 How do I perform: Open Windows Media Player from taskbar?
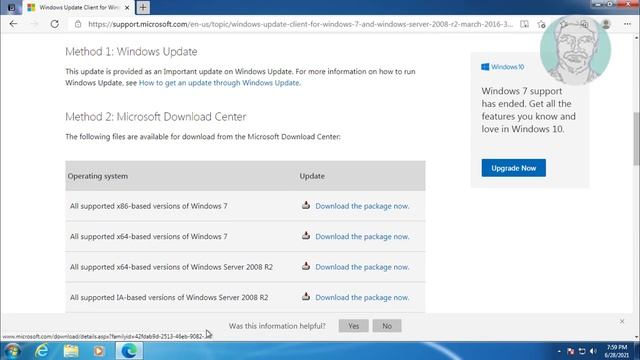pyautogui.click(x=99, y=351)
